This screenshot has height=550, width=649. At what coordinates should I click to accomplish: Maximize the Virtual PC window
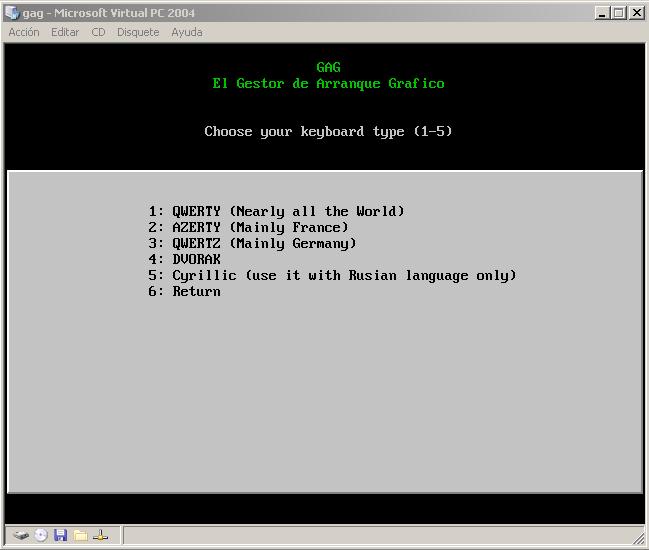[x=619, y=13]
